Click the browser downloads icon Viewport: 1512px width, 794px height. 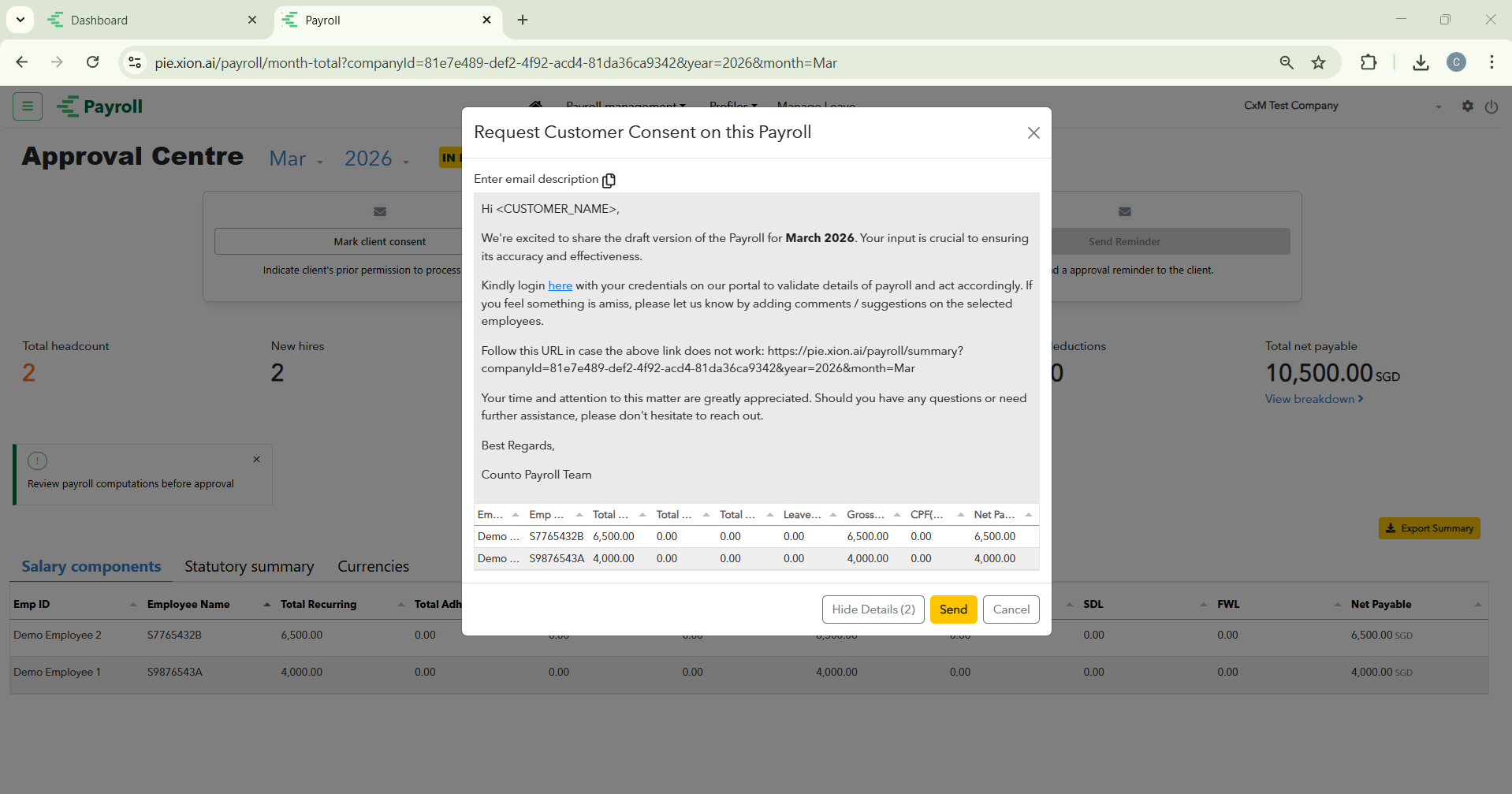coord(1421,62)
